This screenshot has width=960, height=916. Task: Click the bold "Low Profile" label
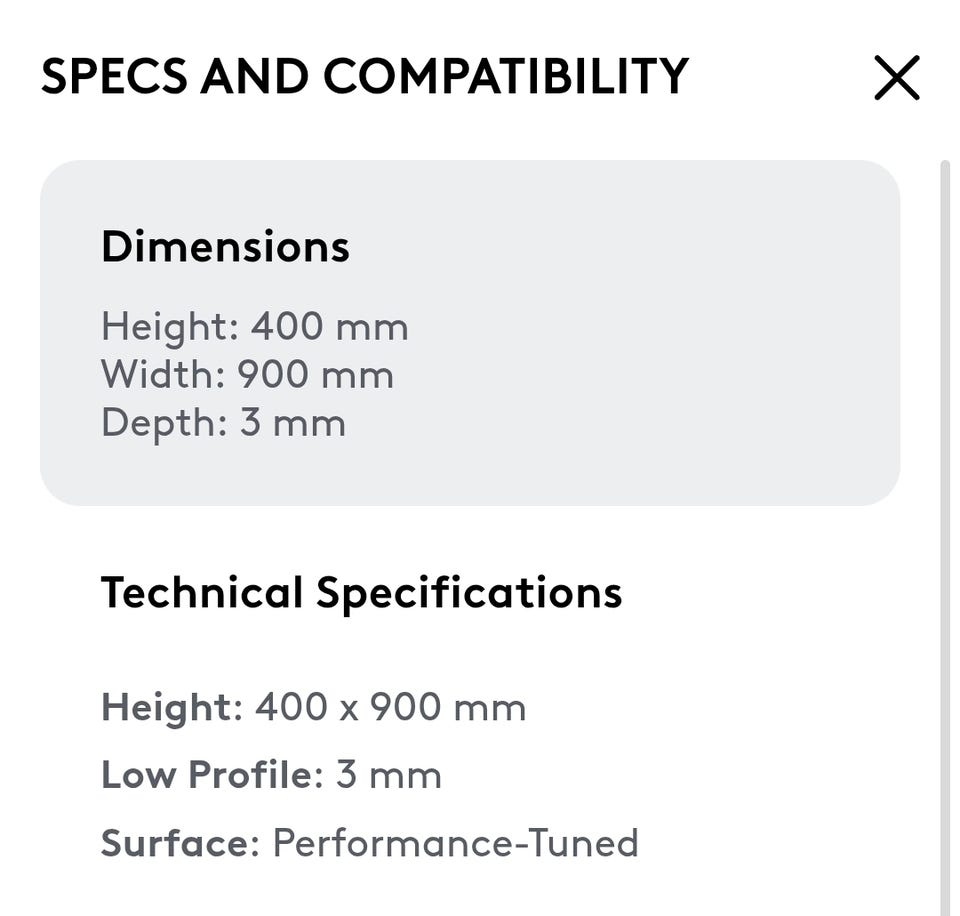point(207,775)
